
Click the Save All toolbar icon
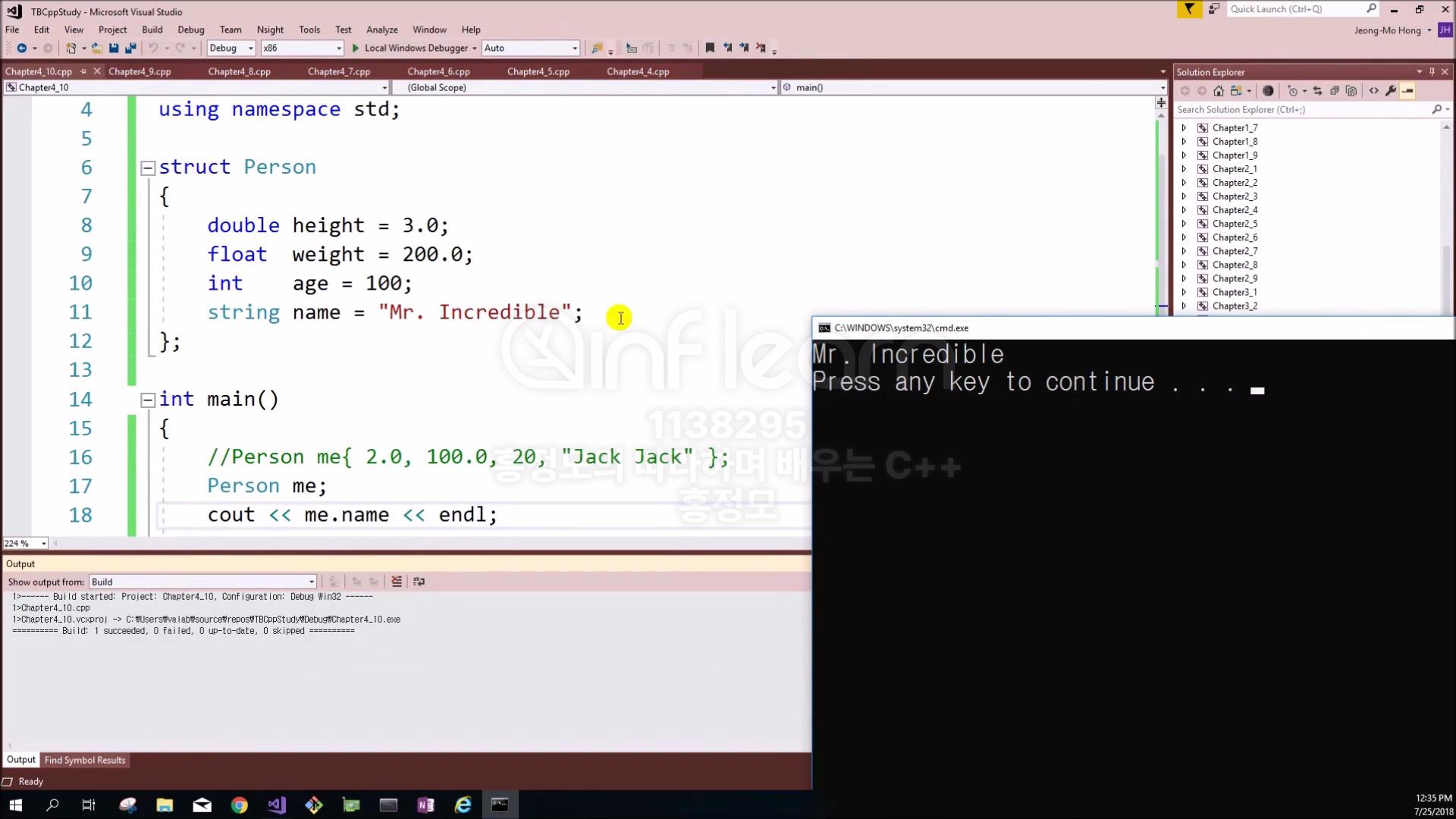130,48
